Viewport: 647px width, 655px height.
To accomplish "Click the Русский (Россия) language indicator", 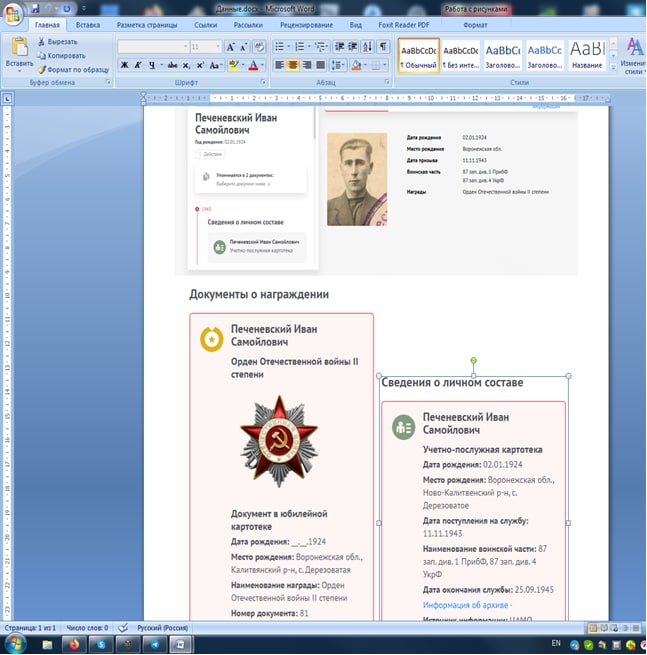I will [162, 628].
